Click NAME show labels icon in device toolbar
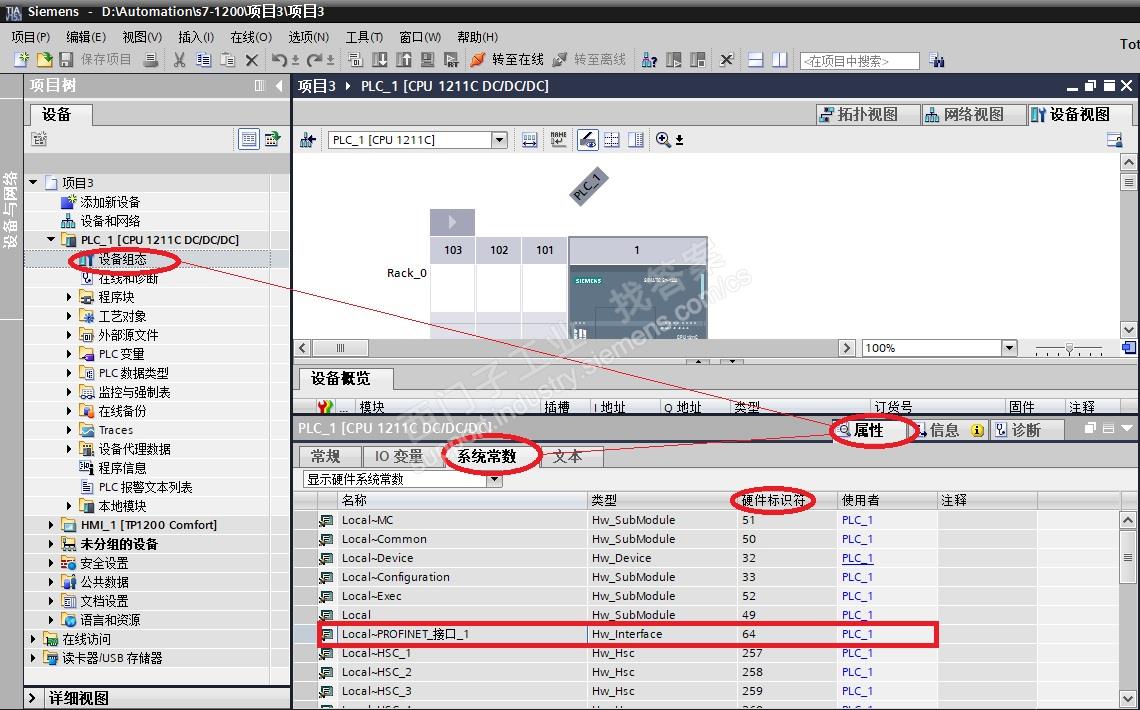The width and height of the screenshot is (1140, 710). tap(558, 140)
